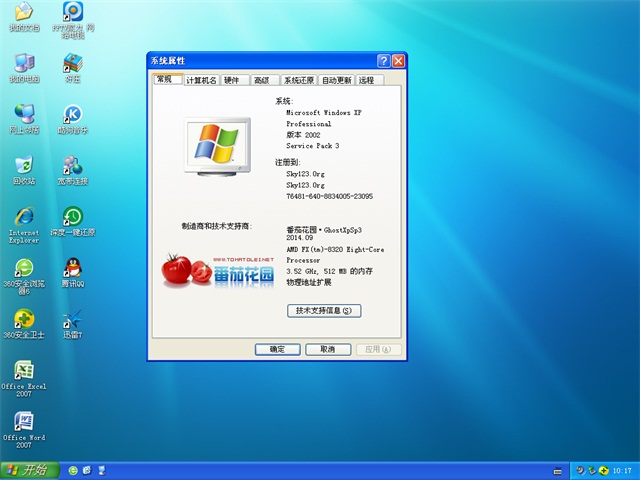Switch to the 硬件 tab
This screenshot has height=480, width=640.
pyautogui.click(x=232, y=80)
